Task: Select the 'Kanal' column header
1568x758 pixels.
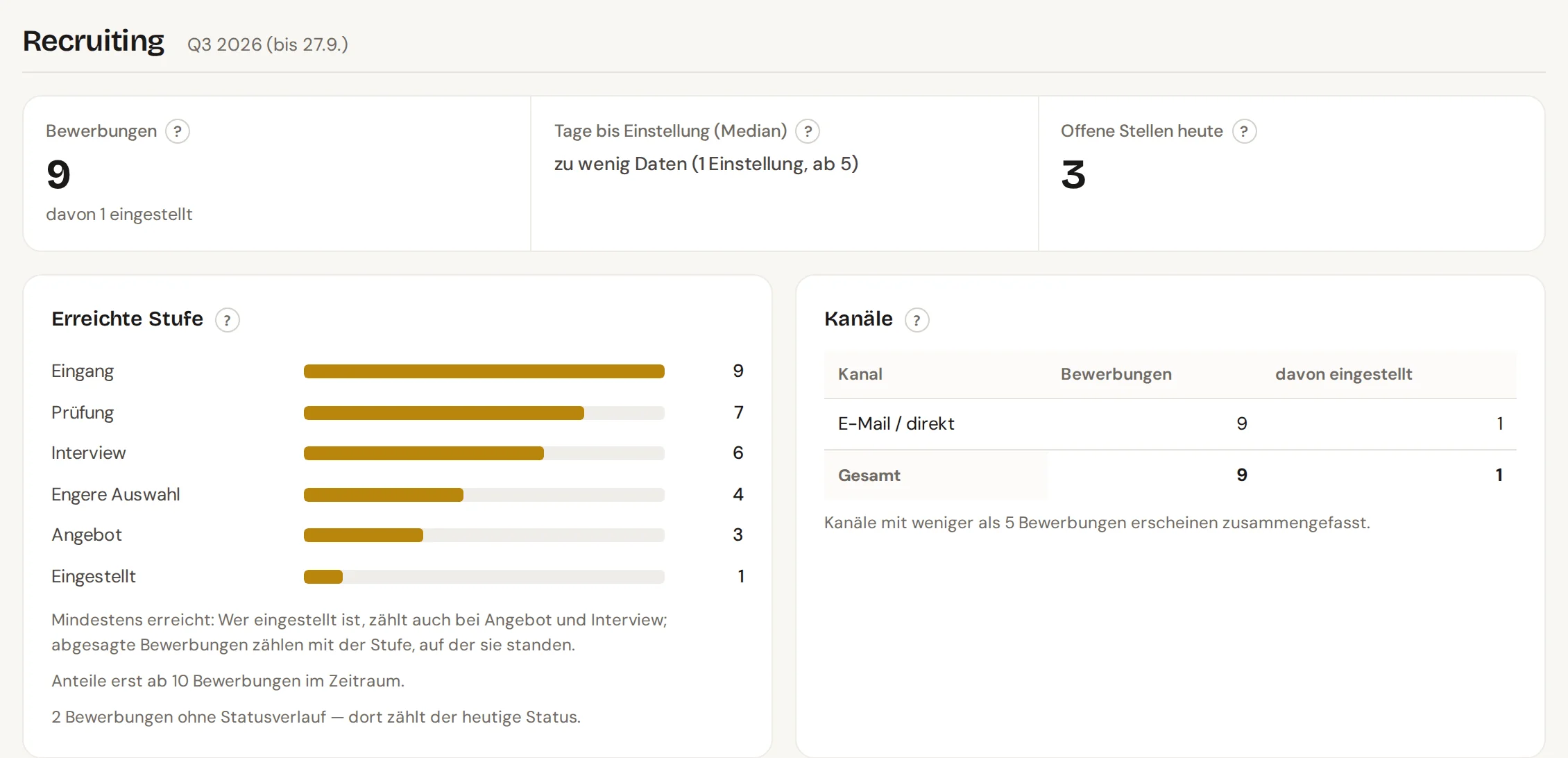Action: [860, 374]
